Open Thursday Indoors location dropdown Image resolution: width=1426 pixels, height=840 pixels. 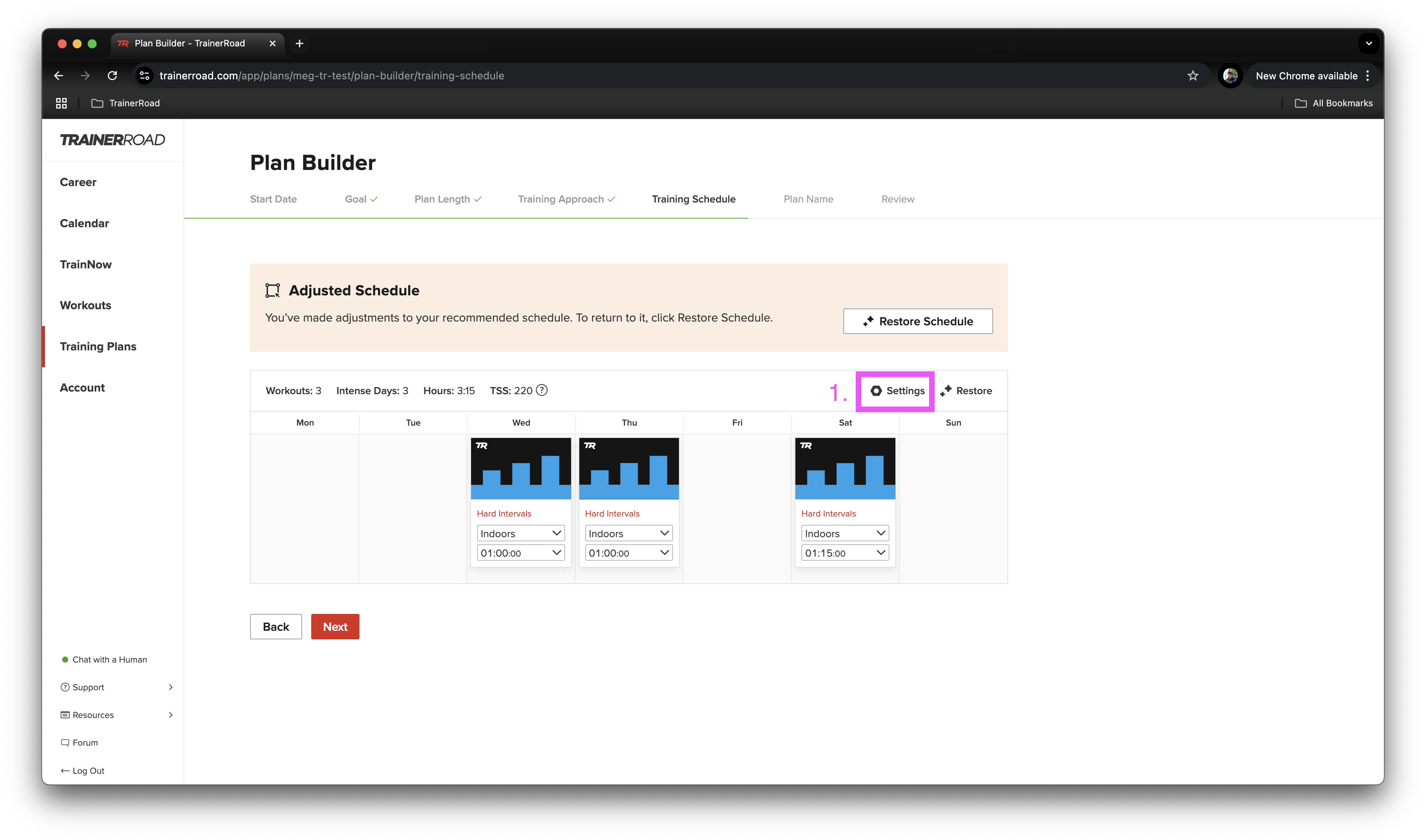coord(628,533)
